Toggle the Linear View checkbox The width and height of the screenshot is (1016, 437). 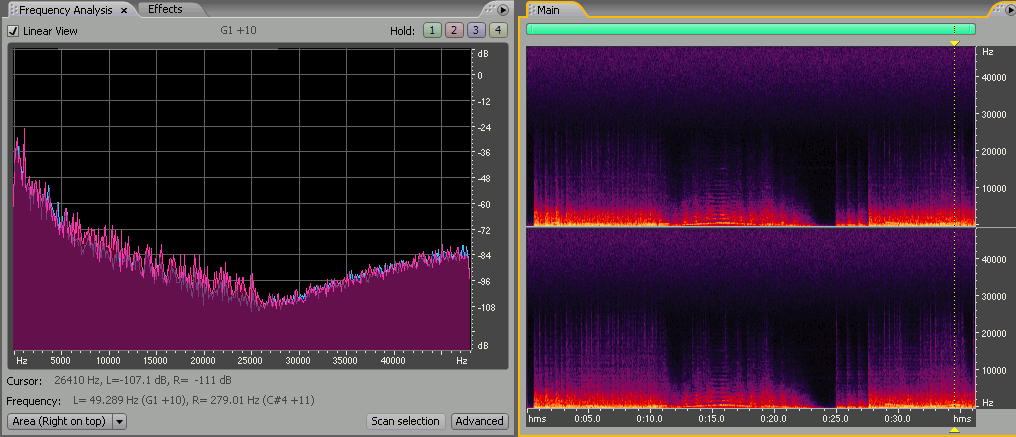[13, 31]
